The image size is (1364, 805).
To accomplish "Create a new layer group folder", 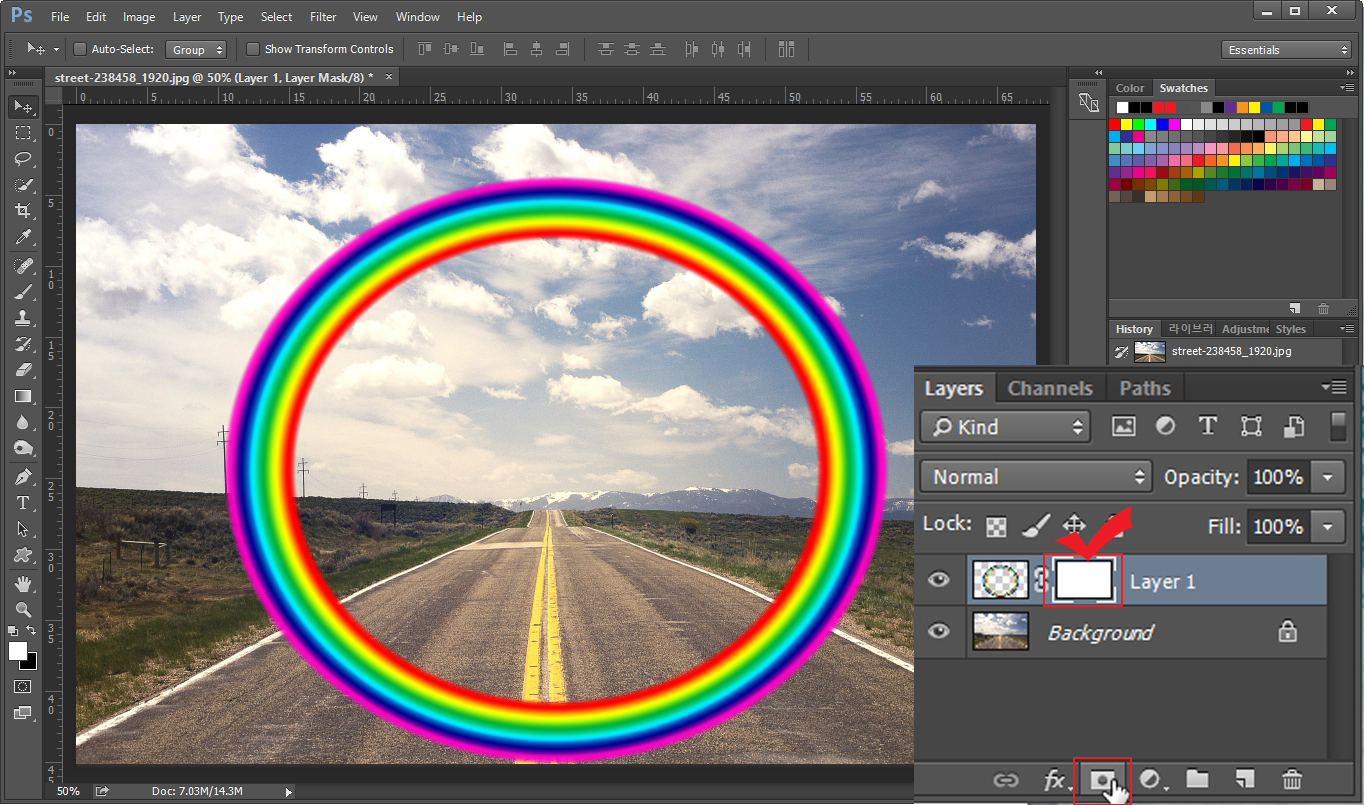I will pos(1197,779).
